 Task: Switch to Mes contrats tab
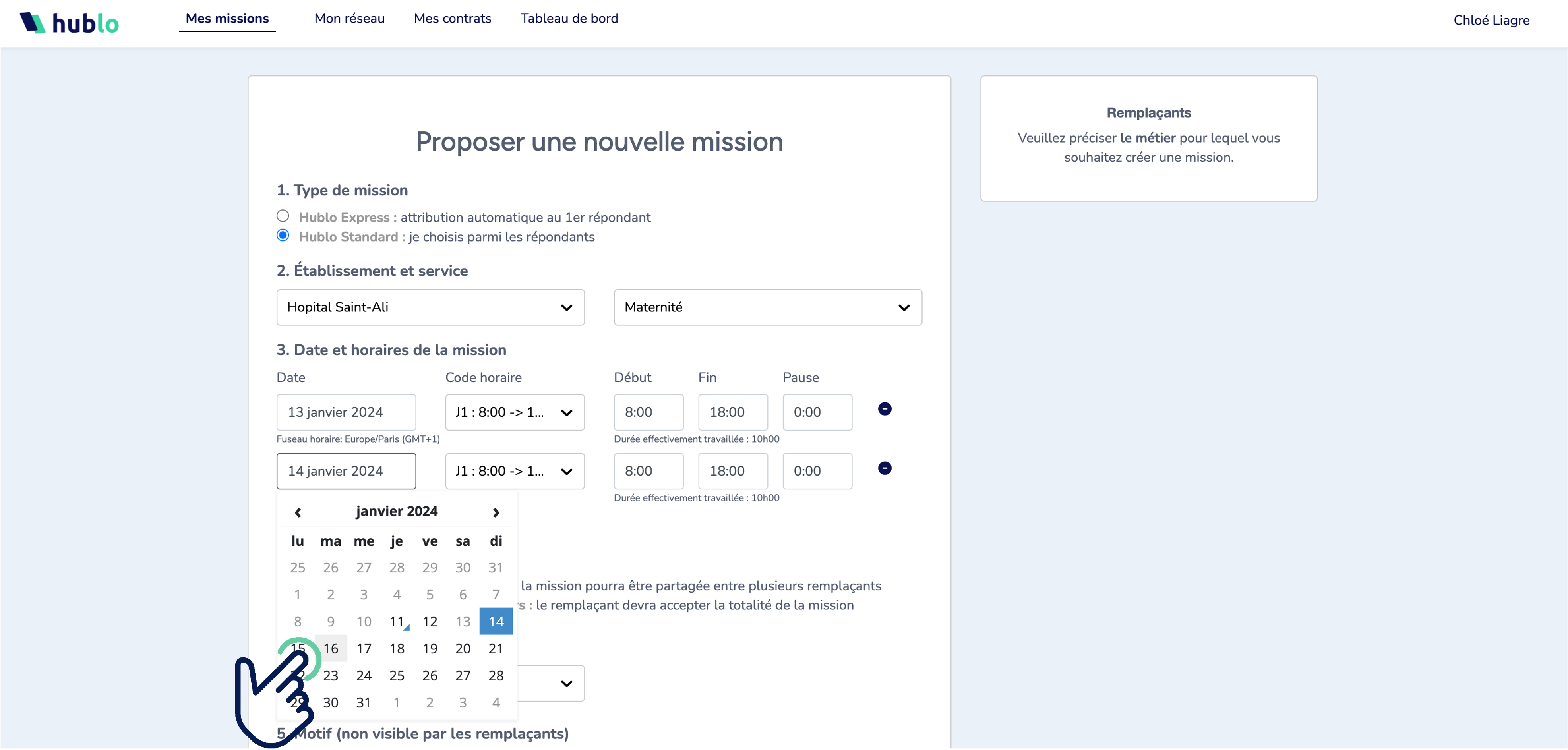click(x=452, y=18)
